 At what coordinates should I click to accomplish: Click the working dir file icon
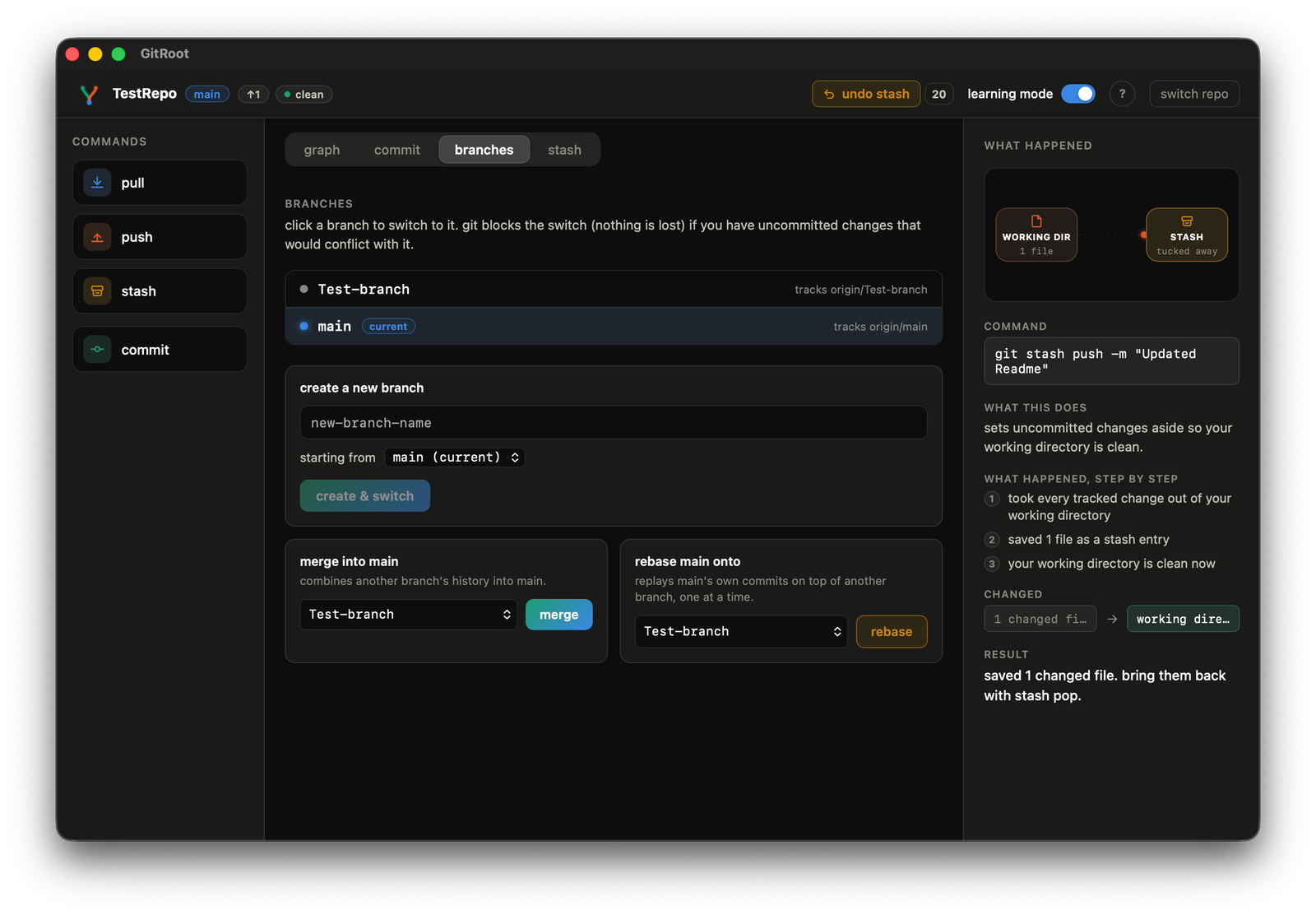[1036, 221]
